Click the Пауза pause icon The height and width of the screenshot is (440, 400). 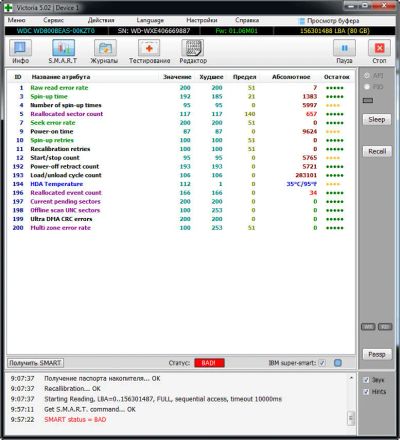344,48
